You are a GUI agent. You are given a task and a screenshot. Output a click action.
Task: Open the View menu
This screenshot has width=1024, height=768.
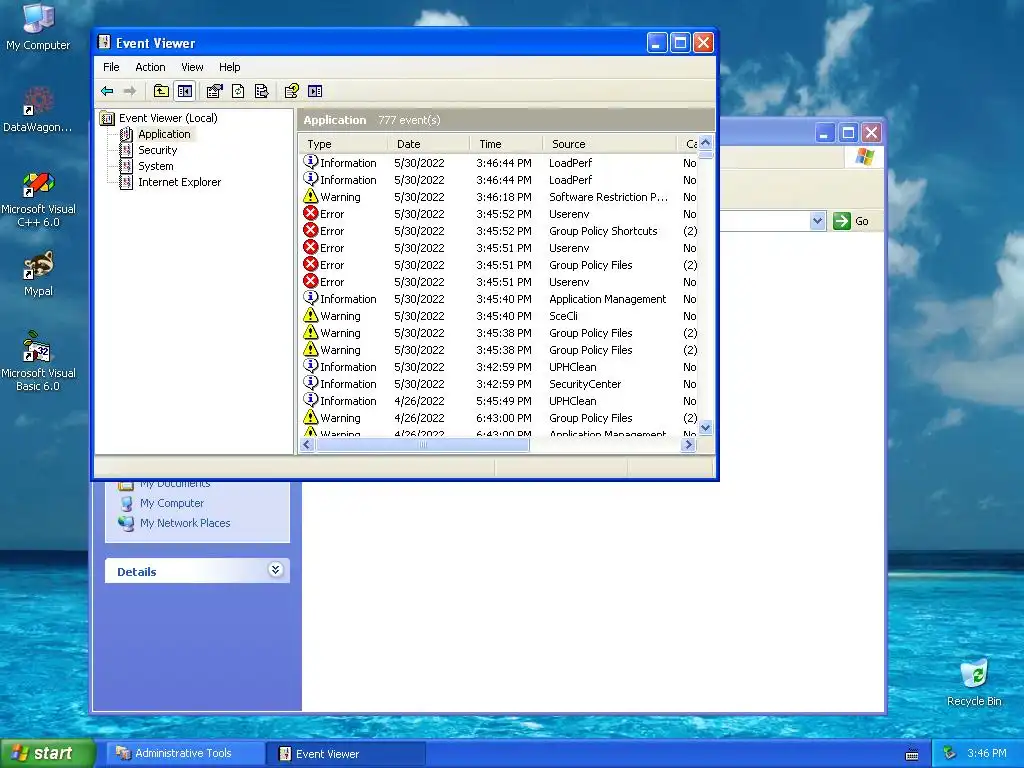[x=192, y=67]
